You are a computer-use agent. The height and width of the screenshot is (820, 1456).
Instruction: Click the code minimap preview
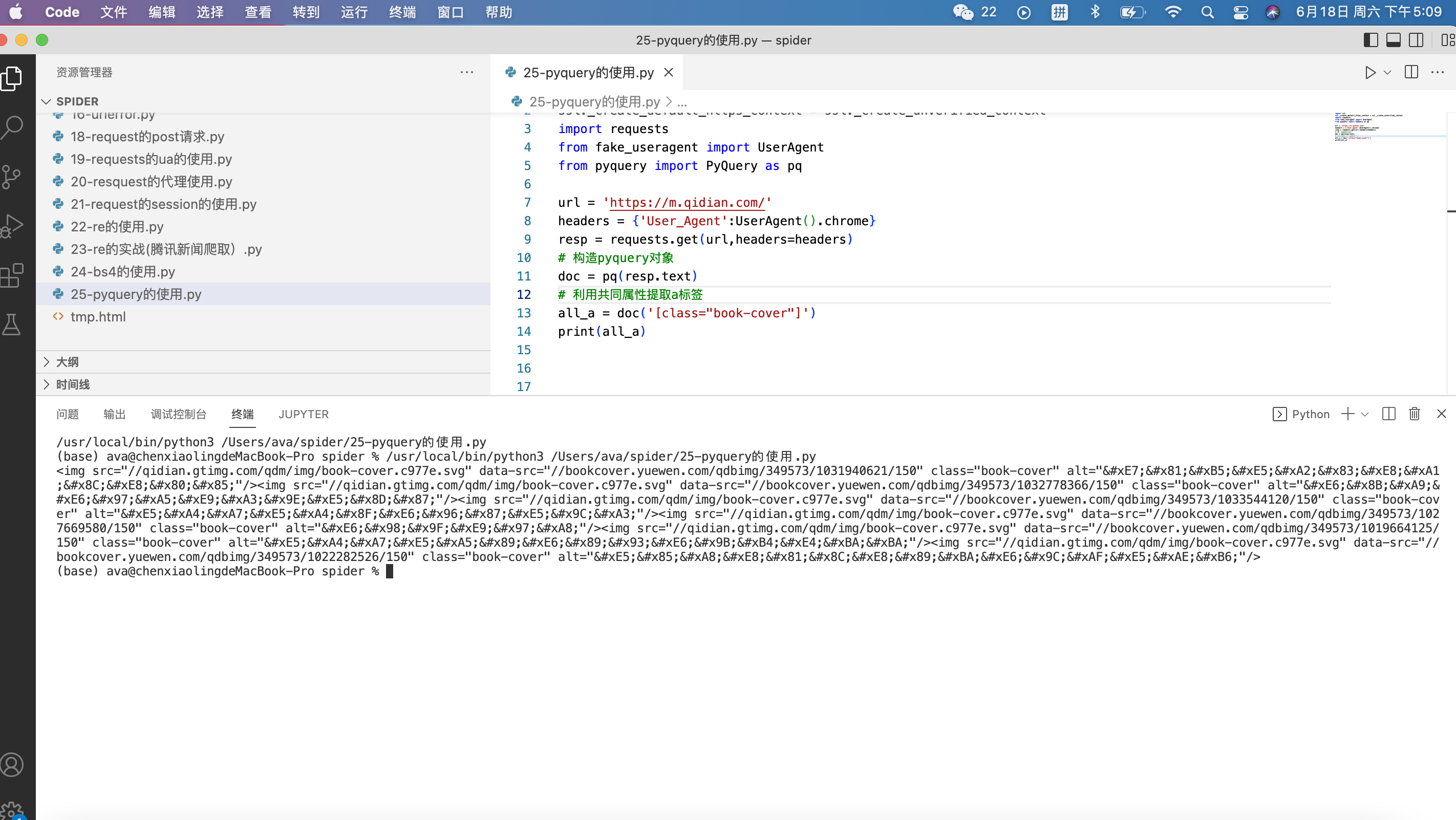coord(1390,127)
